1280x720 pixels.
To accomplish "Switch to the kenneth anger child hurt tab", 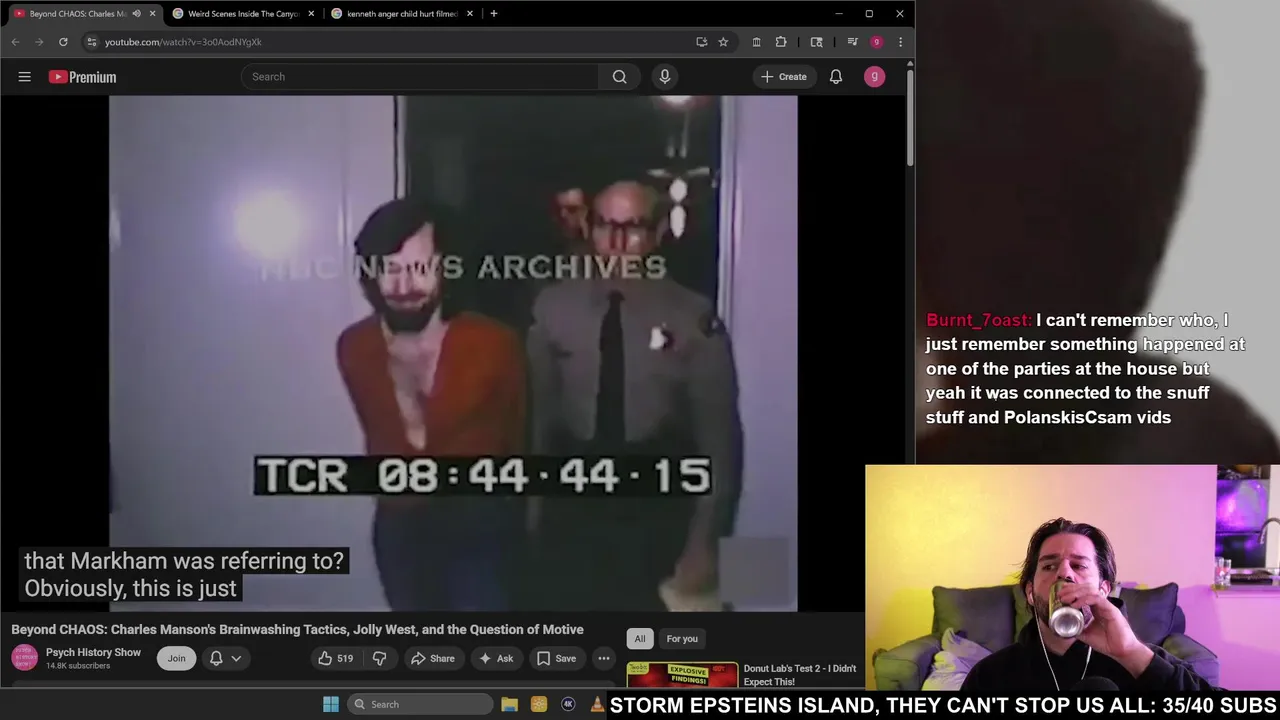I will pos(402,14).
